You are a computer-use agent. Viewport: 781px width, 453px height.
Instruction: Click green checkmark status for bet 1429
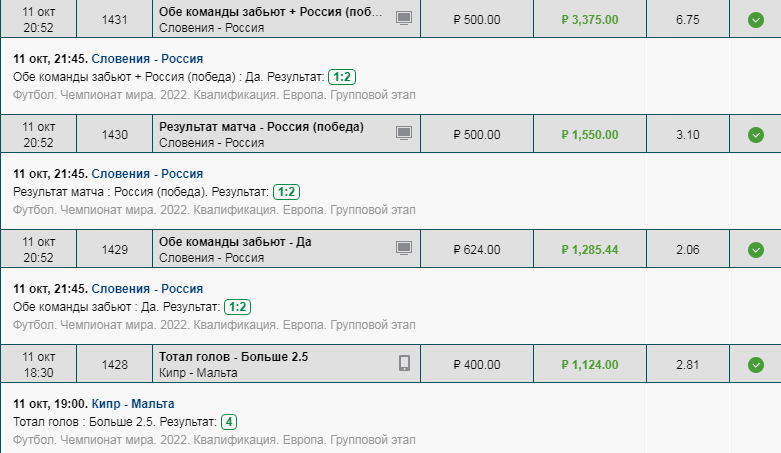(756, 250)
